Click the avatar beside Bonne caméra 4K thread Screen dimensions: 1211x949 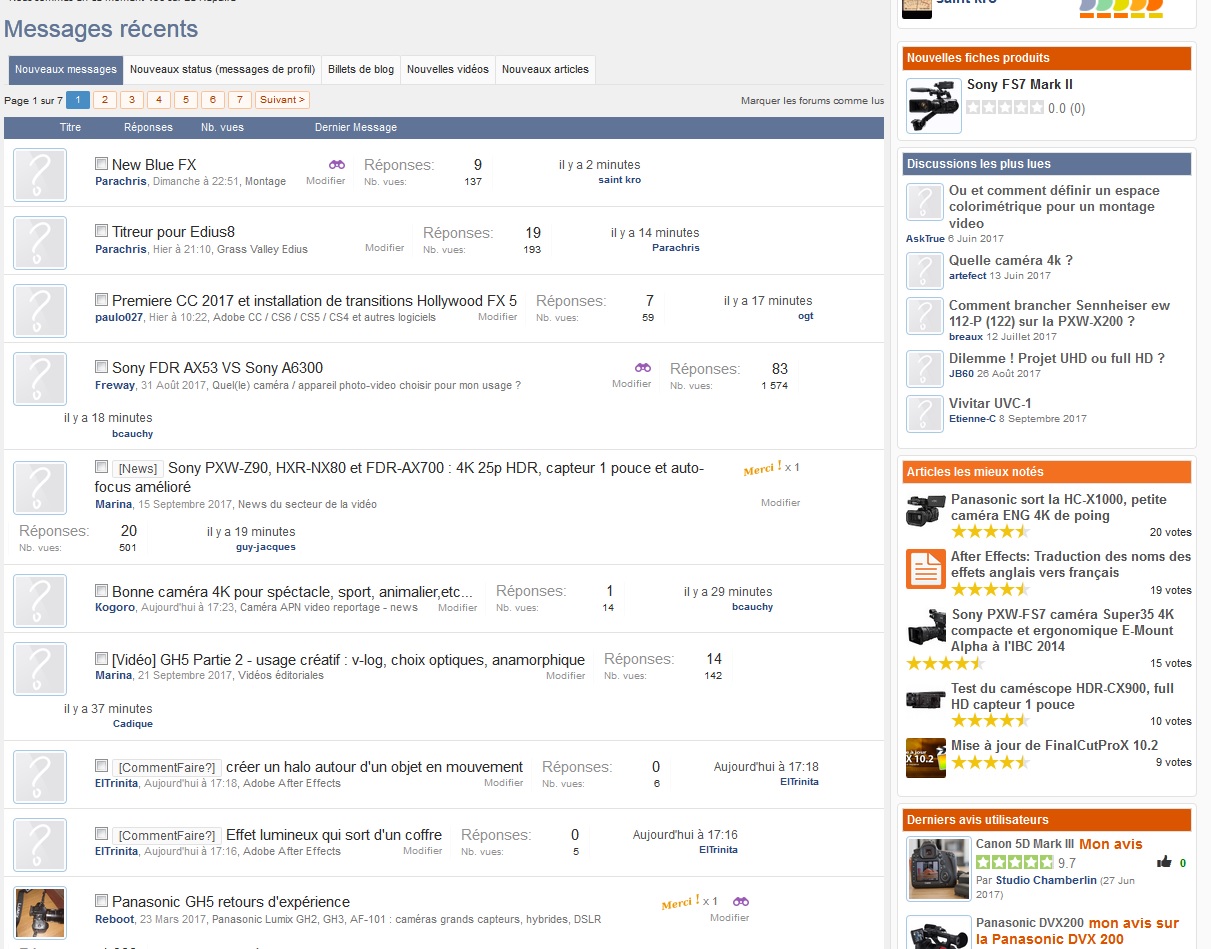tap(40, 601)
